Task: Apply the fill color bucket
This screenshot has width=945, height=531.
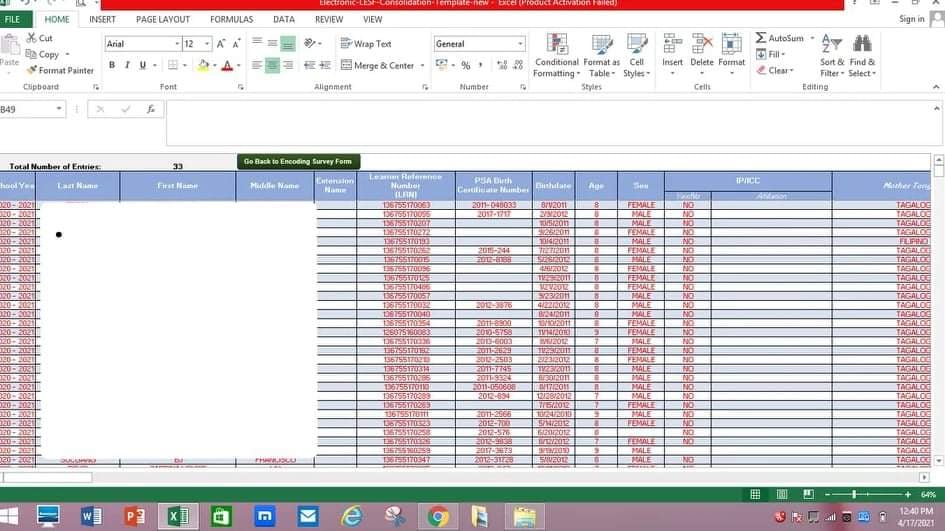Action: pos(204,65)
